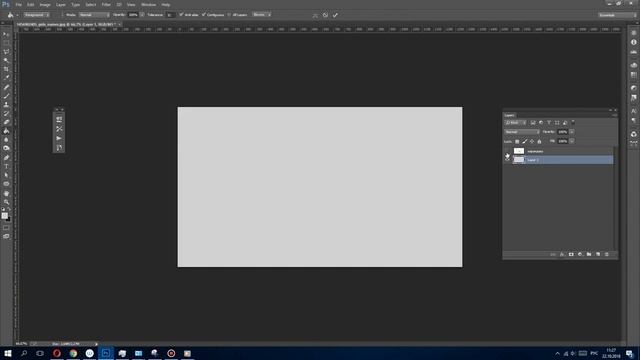Select the Pen tool

[x=6, y=158]
